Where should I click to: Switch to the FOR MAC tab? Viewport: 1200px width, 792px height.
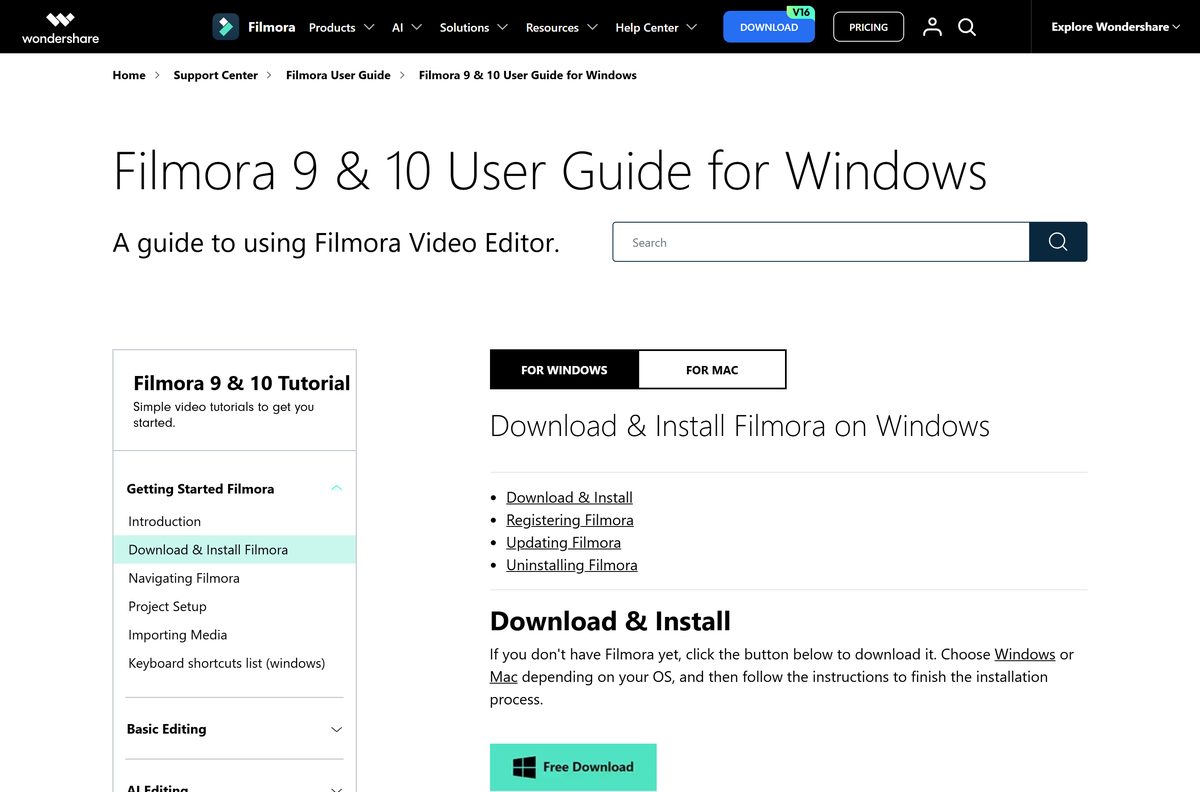click(712, 369)
